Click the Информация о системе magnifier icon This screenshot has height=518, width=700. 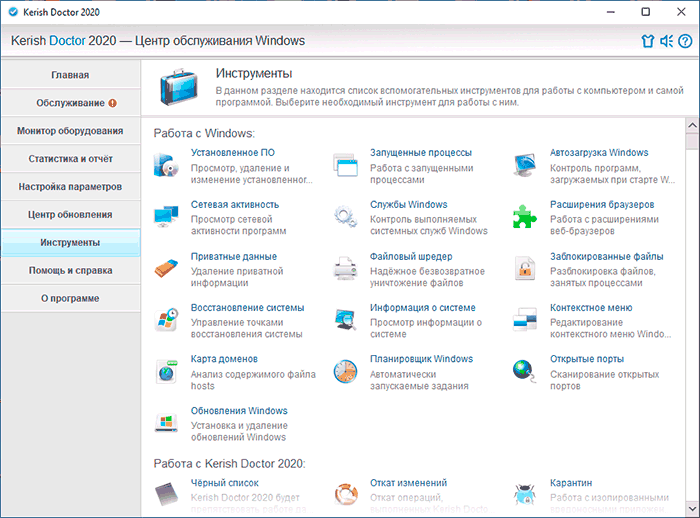(x=346, y=320)
